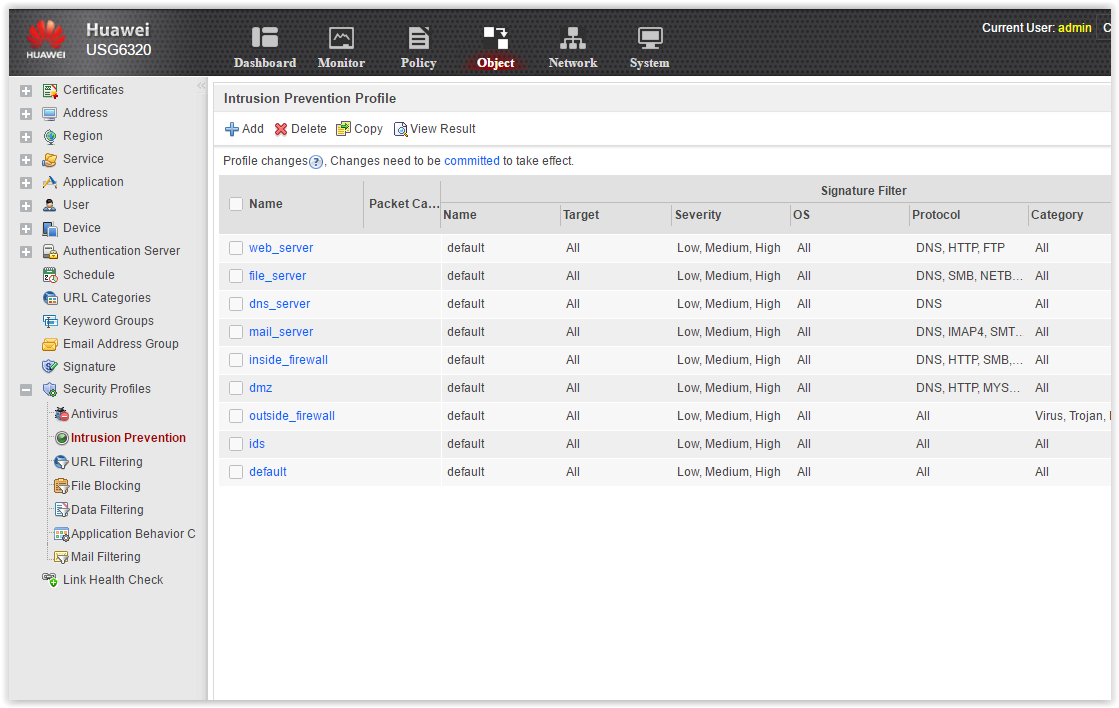Viewport: 1119px width, 708px height.
Task: Click the Add profile plus icon
Action: point(232,129)
